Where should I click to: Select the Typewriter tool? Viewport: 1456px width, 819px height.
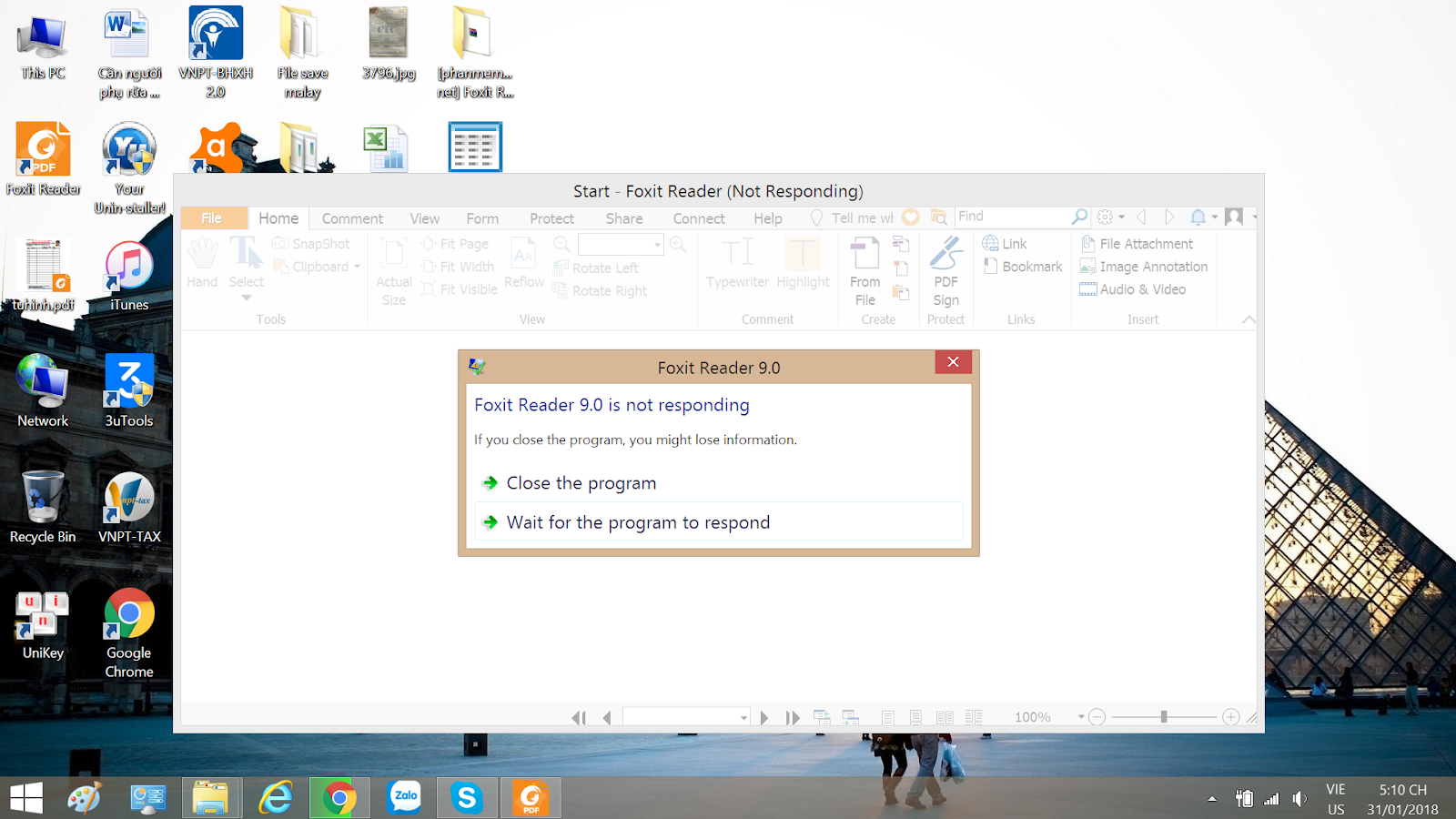pos(737,263)
